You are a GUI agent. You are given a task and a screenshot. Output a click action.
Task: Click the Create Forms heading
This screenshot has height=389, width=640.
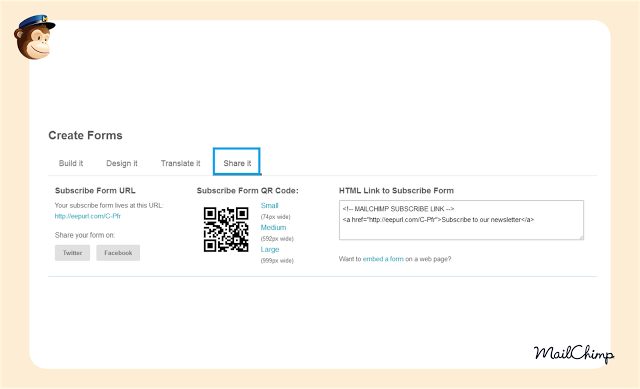(85, 136)
